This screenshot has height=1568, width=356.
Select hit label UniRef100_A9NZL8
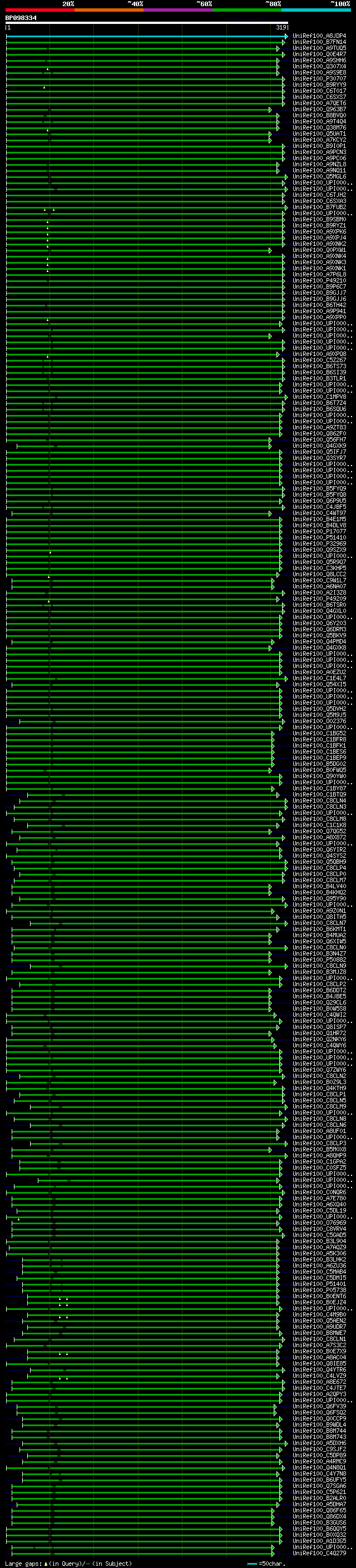pos(319,164)
